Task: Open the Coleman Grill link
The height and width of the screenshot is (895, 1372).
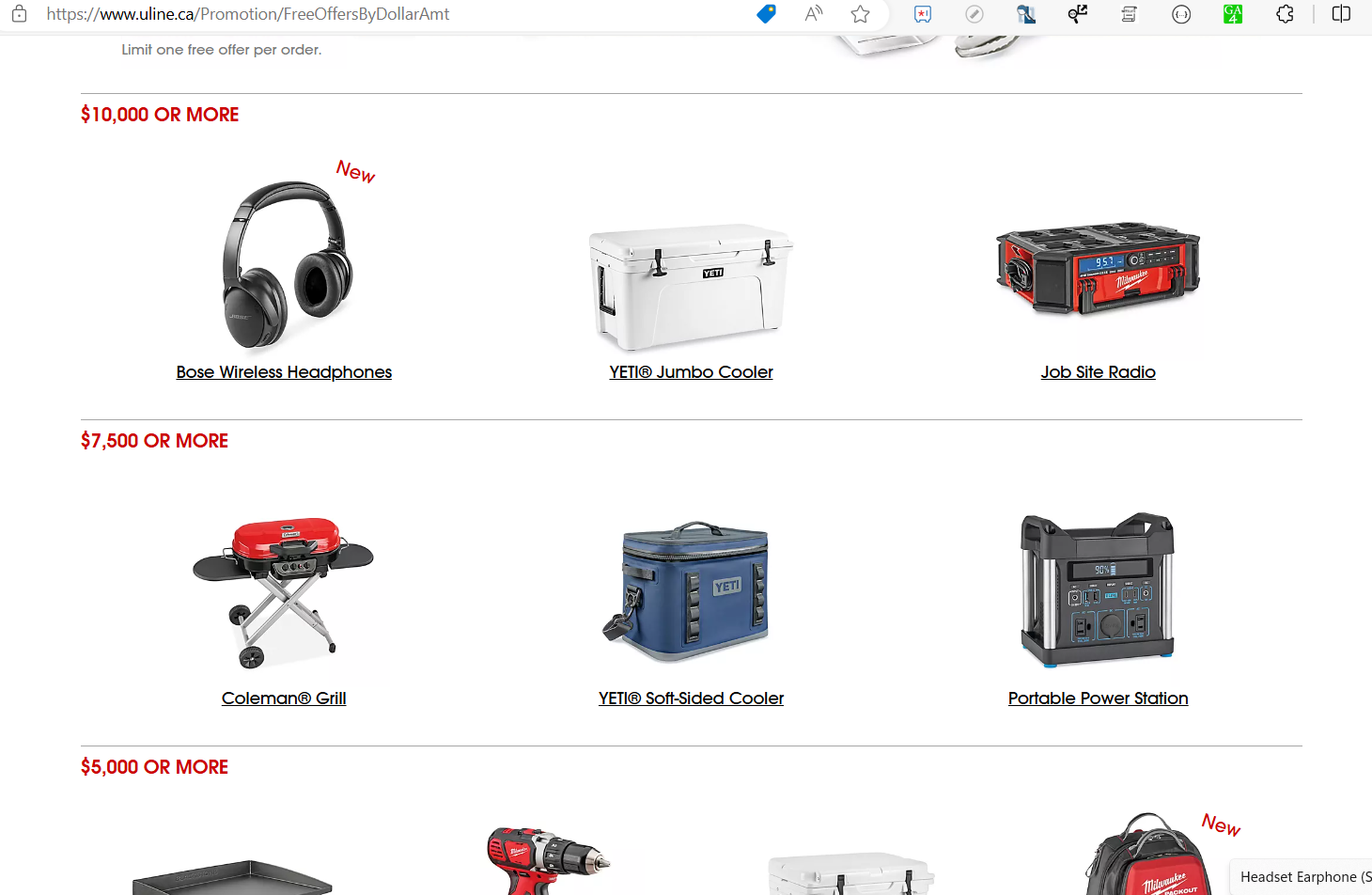Action: pos(284,699)
